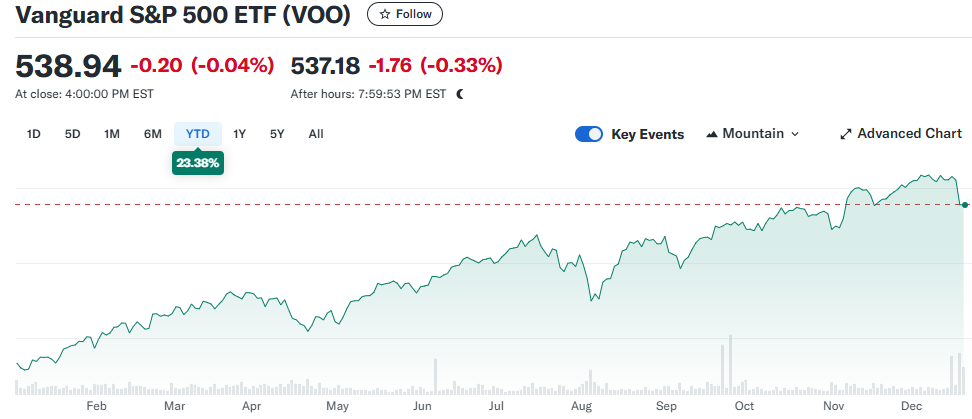Click the Key Events label text
This screenshot has height=419, width=972.
tap(648, 134)
